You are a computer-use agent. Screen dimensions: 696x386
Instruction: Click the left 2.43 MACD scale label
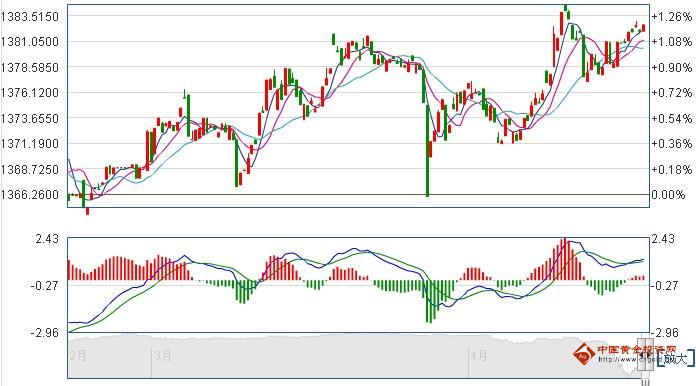47,239
